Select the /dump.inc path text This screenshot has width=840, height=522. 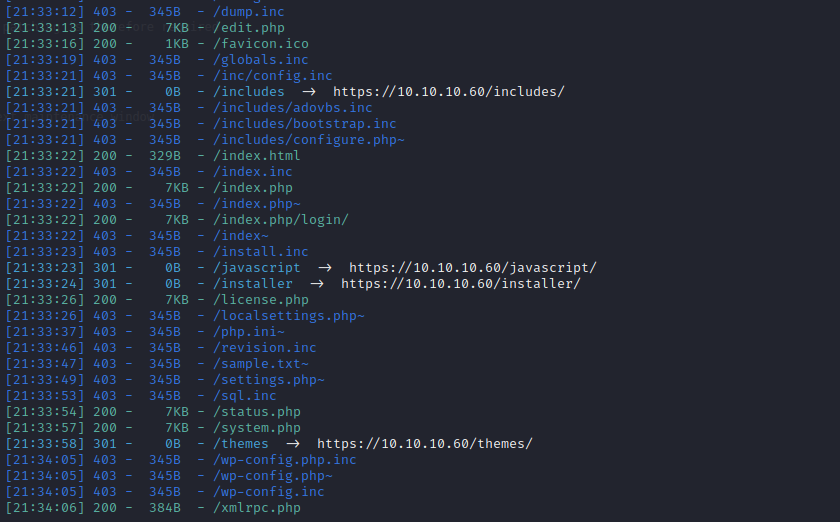[x=249, y=12]
